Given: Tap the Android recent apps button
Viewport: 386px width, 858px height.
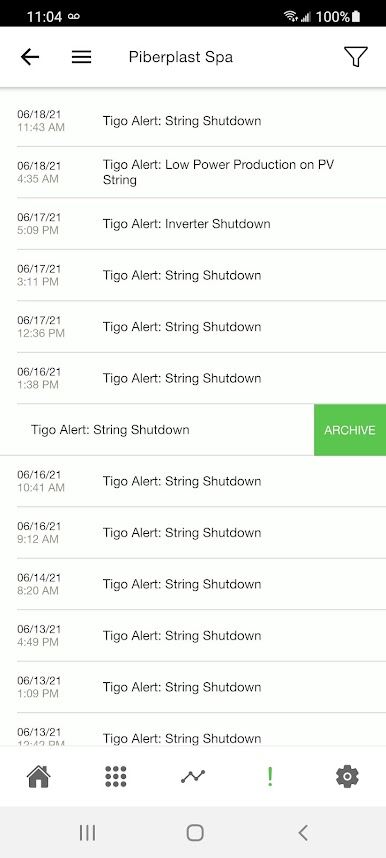Looking at the screenshot, I should click(87, 833).
